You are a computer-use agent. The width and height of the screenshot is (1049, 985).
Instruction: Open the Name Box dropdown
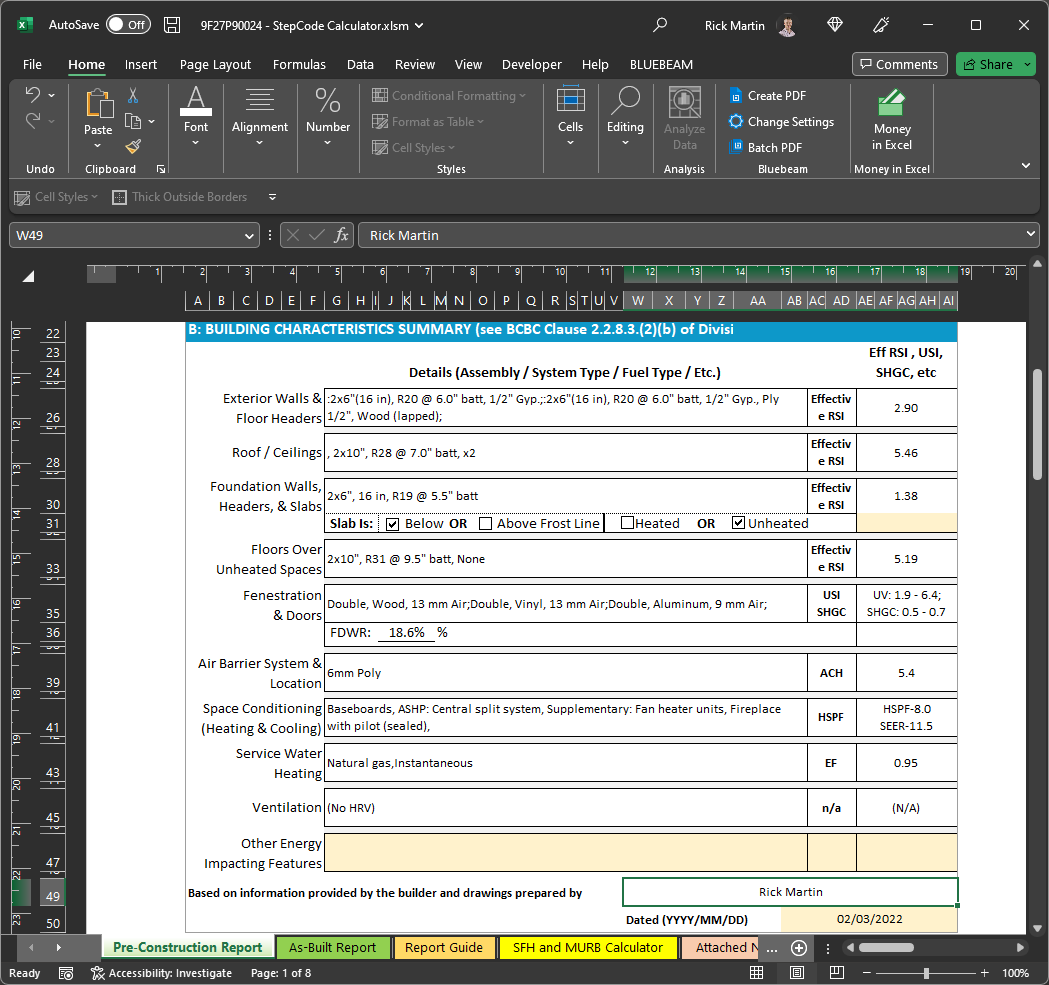point(249,236)
